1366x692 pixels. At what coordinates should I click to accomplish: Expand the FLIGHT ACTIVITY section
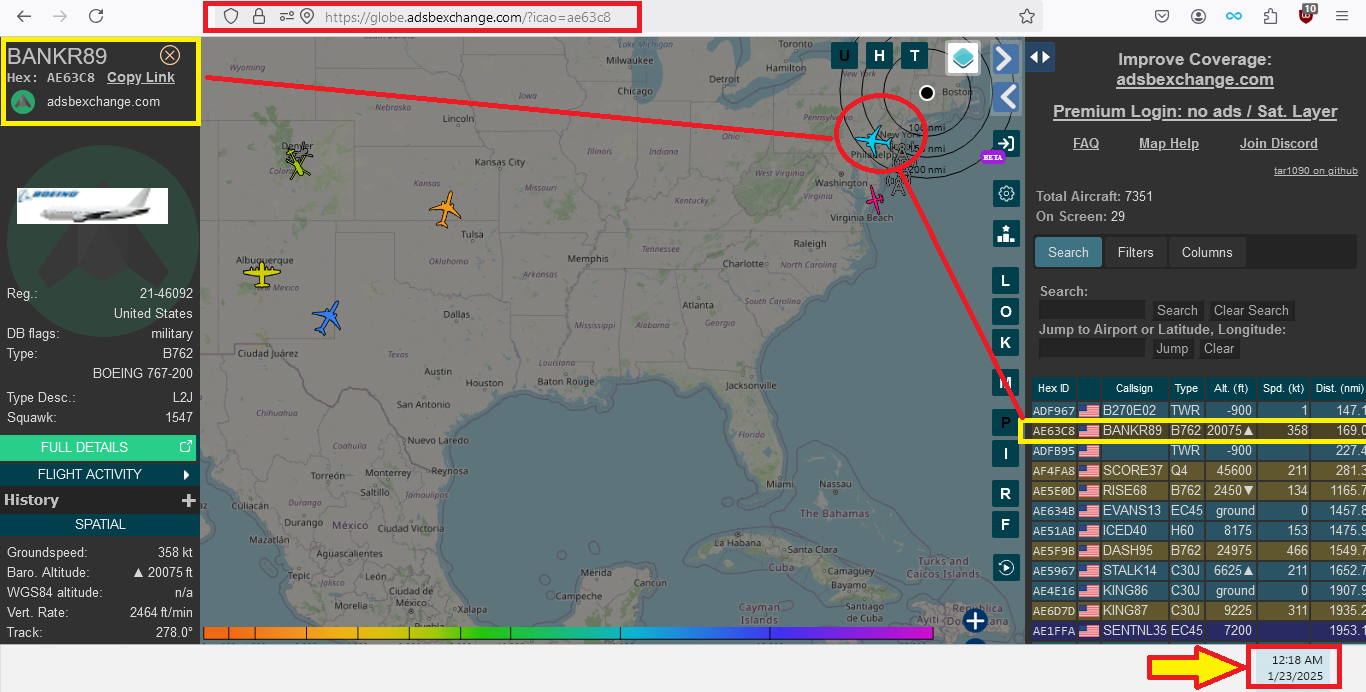98,474
